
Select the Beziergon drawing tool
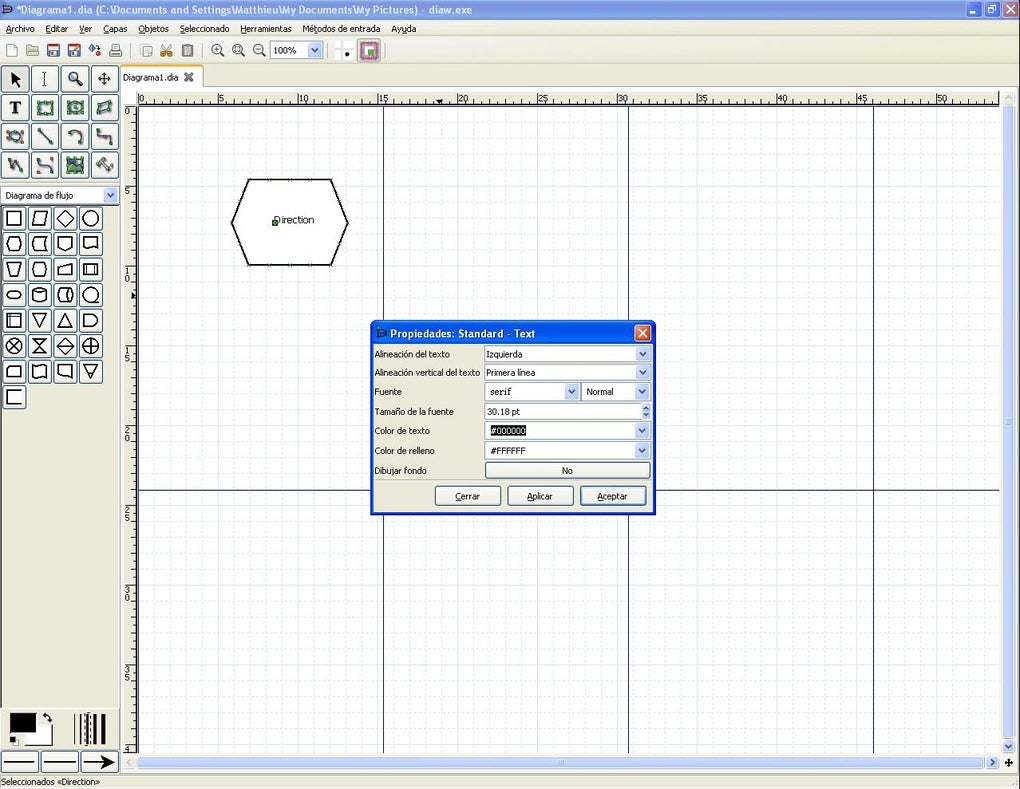[x=16, y=137]
